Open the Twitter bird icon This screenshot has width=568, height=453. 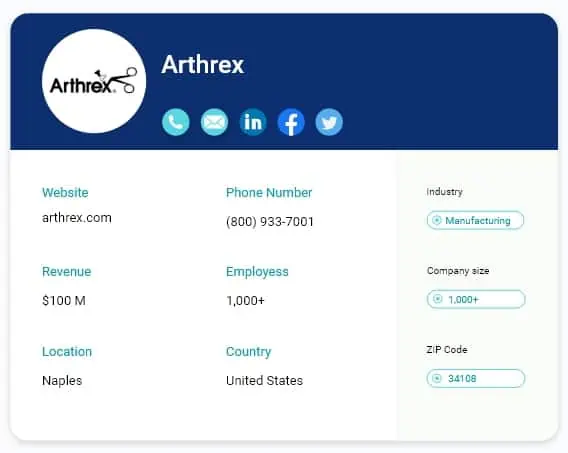329,122
